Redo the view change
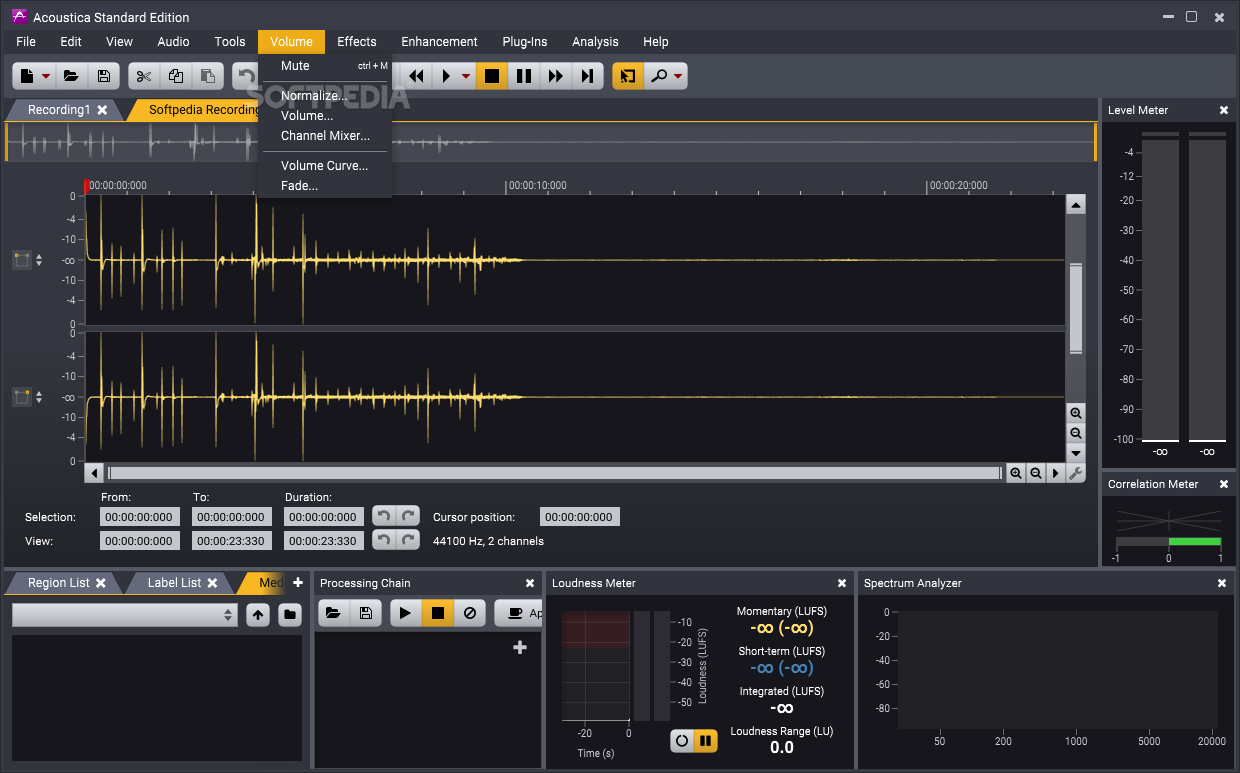The height and width of the screenshot is (773, 1240). point(407,540)
